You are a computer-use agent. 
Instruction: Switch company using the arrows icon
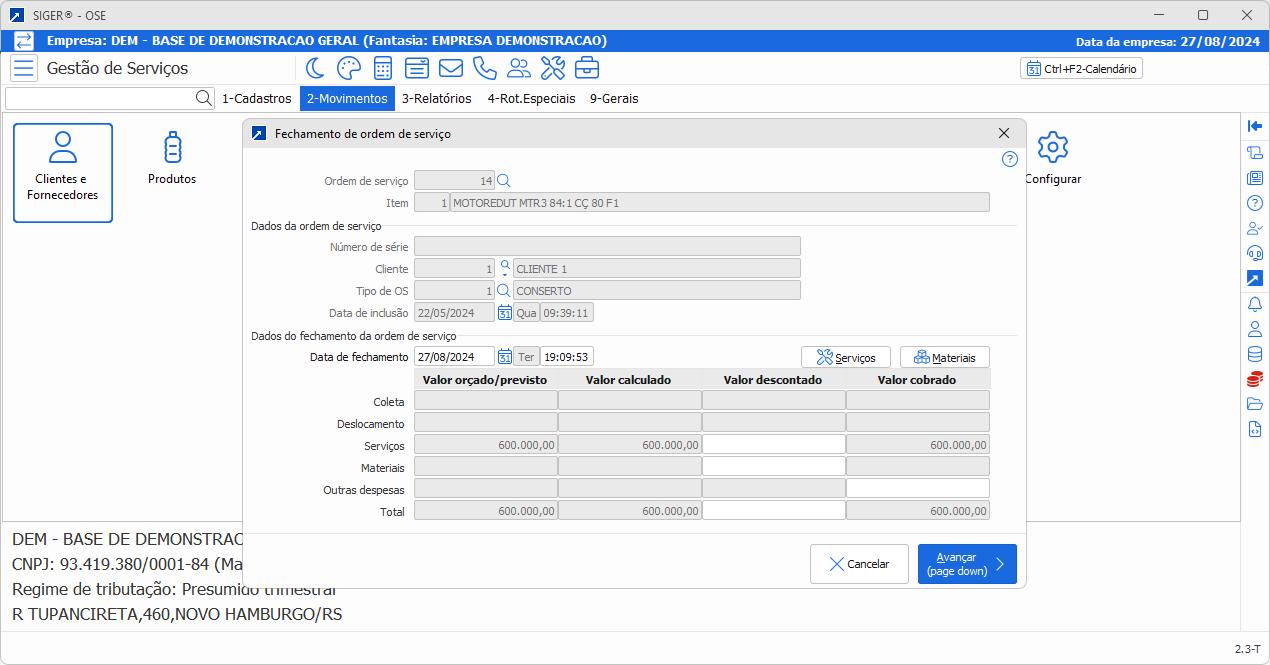24,41
